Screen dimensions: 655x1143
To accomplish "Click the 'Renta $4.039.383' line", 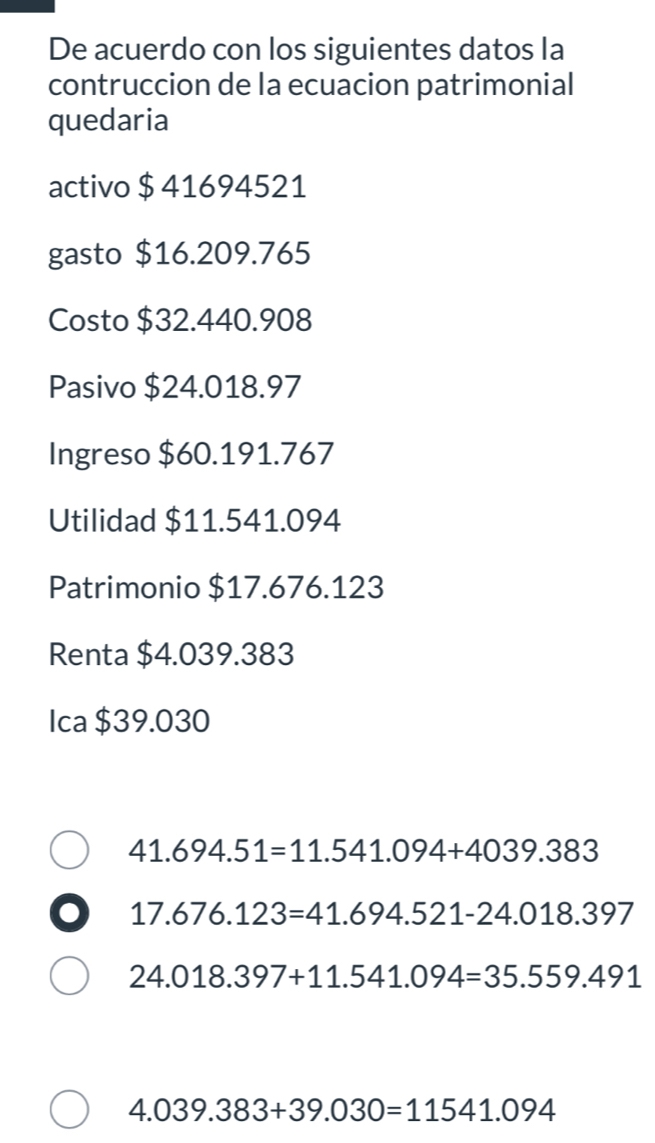I will click(x=171, y=655).
